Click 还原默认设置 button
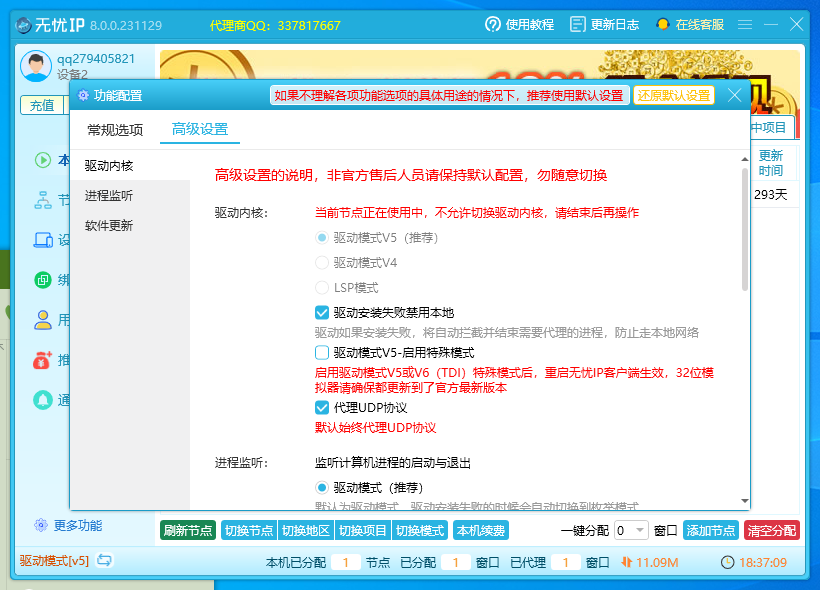This screenshot has width=820, height=590. point(674,95)
